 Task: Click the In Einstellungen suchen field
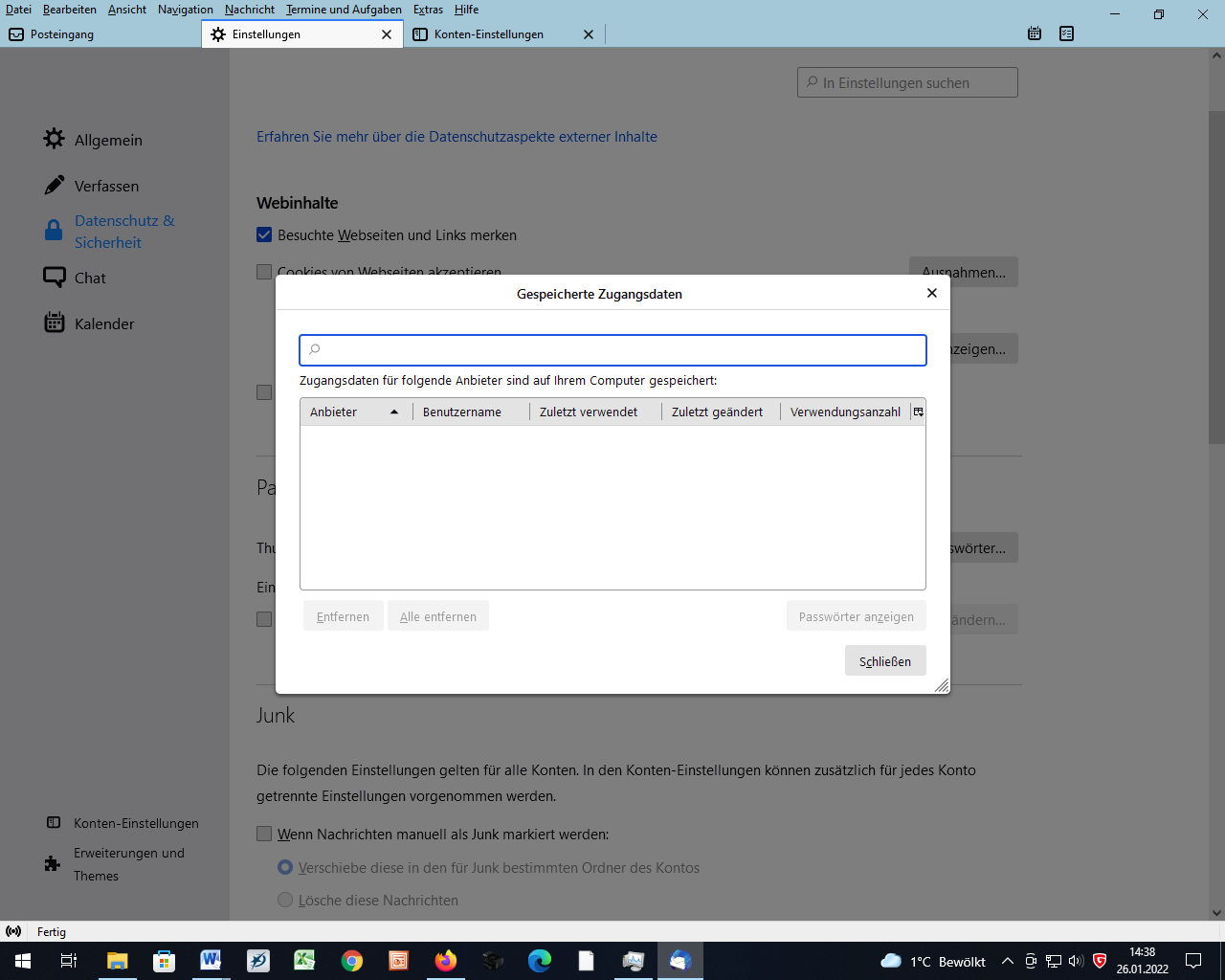pyautogui.click(x=907, y=82)
